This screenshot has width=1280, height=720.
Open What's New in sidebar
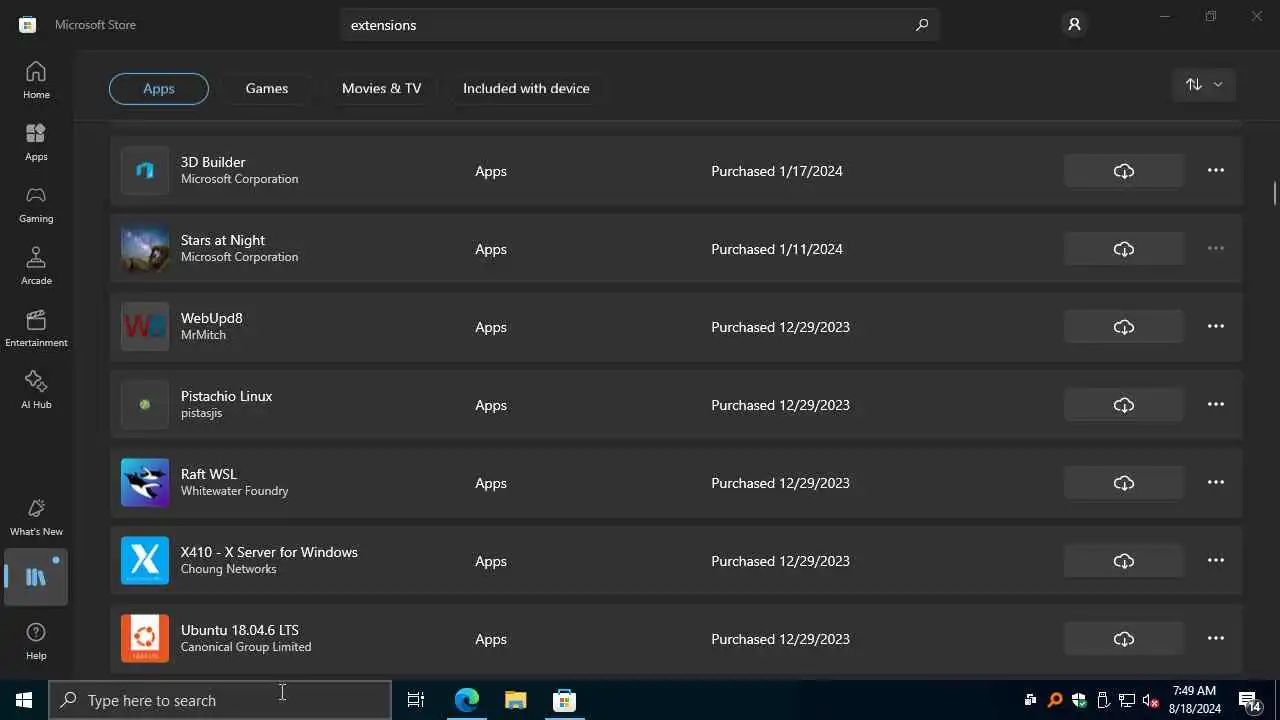click(36, 517)
